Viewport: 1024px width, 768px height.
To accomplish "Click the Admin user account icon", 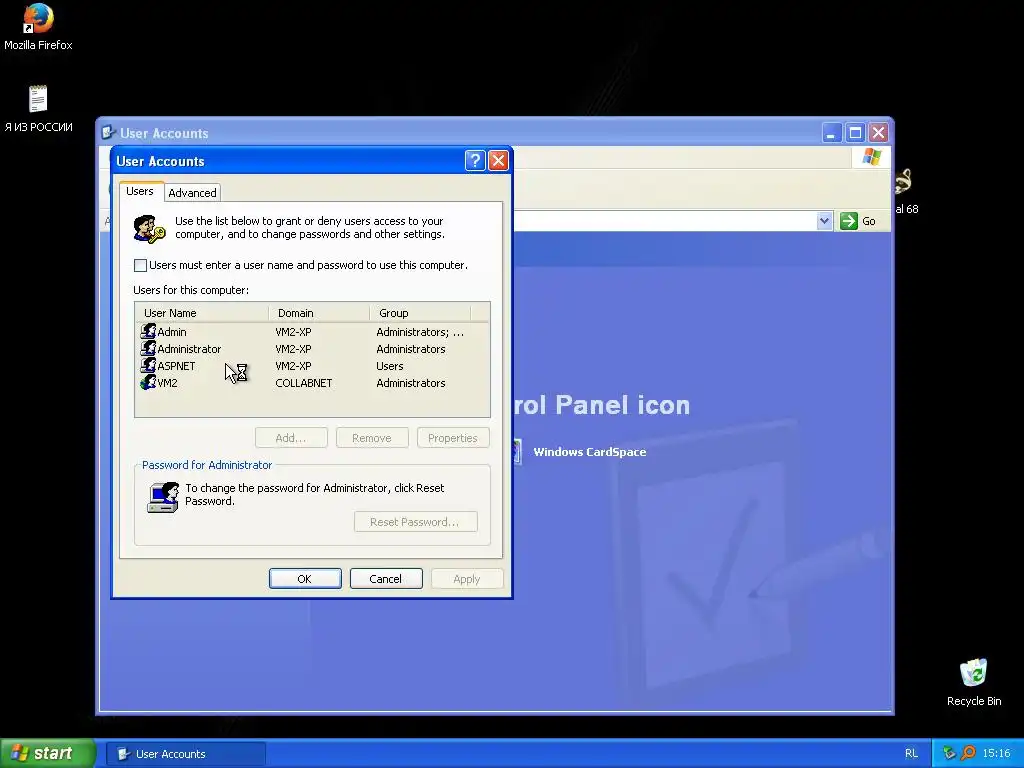I will (x=148, y=331).
